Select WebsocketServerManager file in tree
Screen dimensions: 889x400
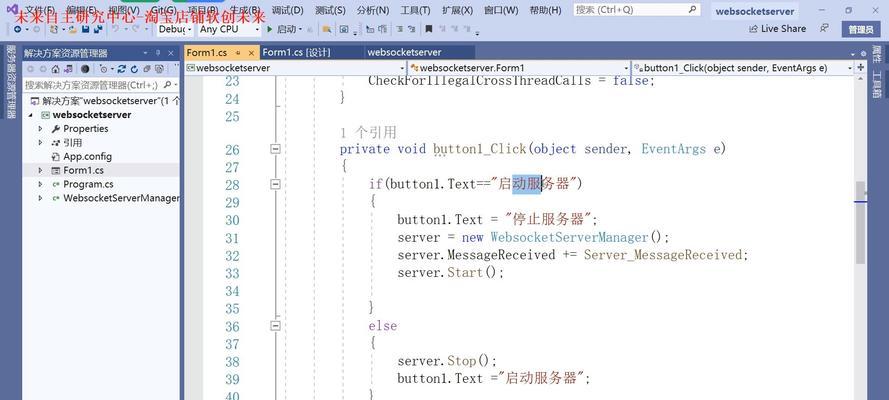(x=115, y=198)
